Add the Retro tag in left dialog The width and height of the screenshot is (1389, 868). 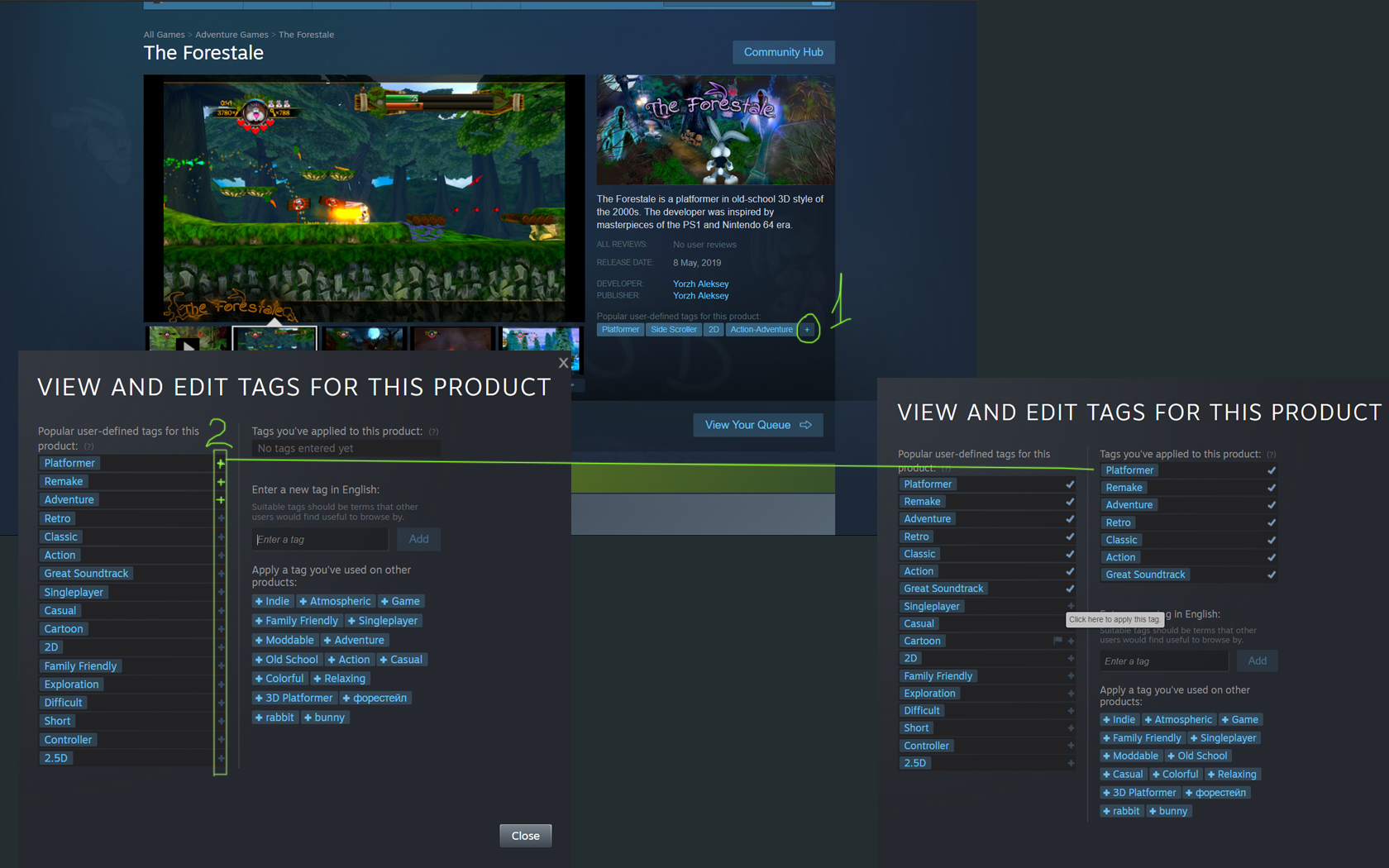coord(221,518)
